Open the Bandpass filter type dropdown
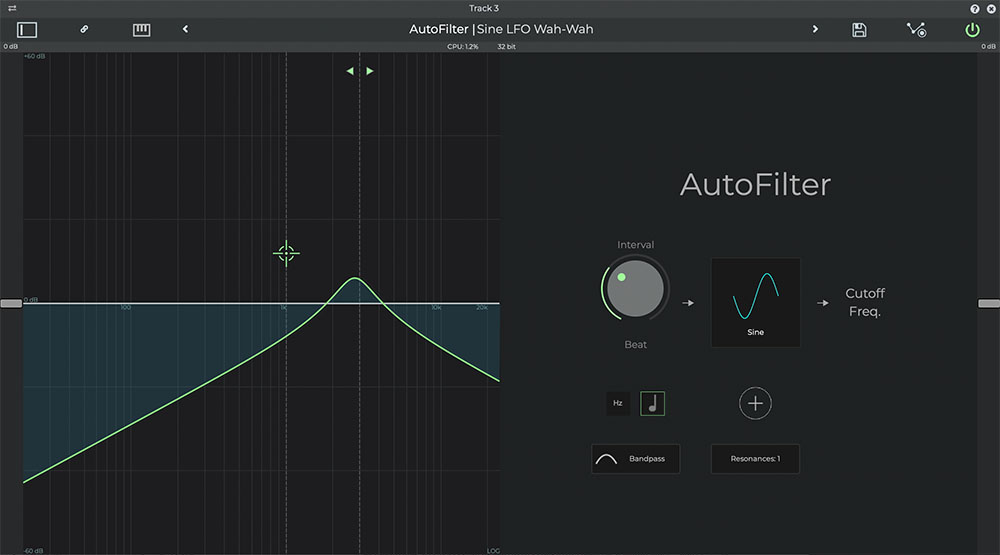The width and height of the screenshot is (1000, 555). tap(635, 459)
